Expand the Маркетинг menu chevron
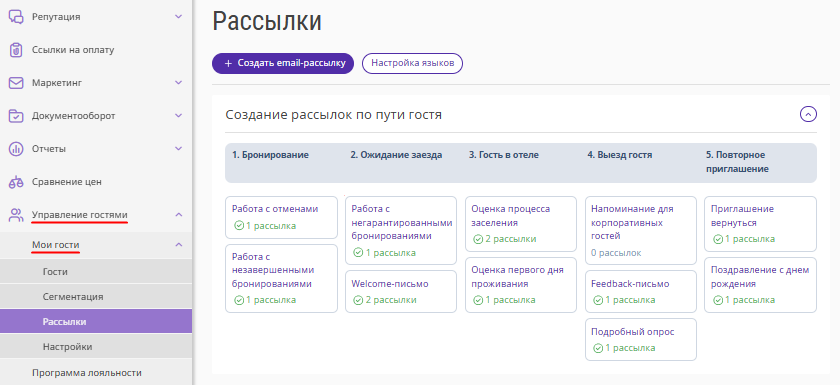 179,83
